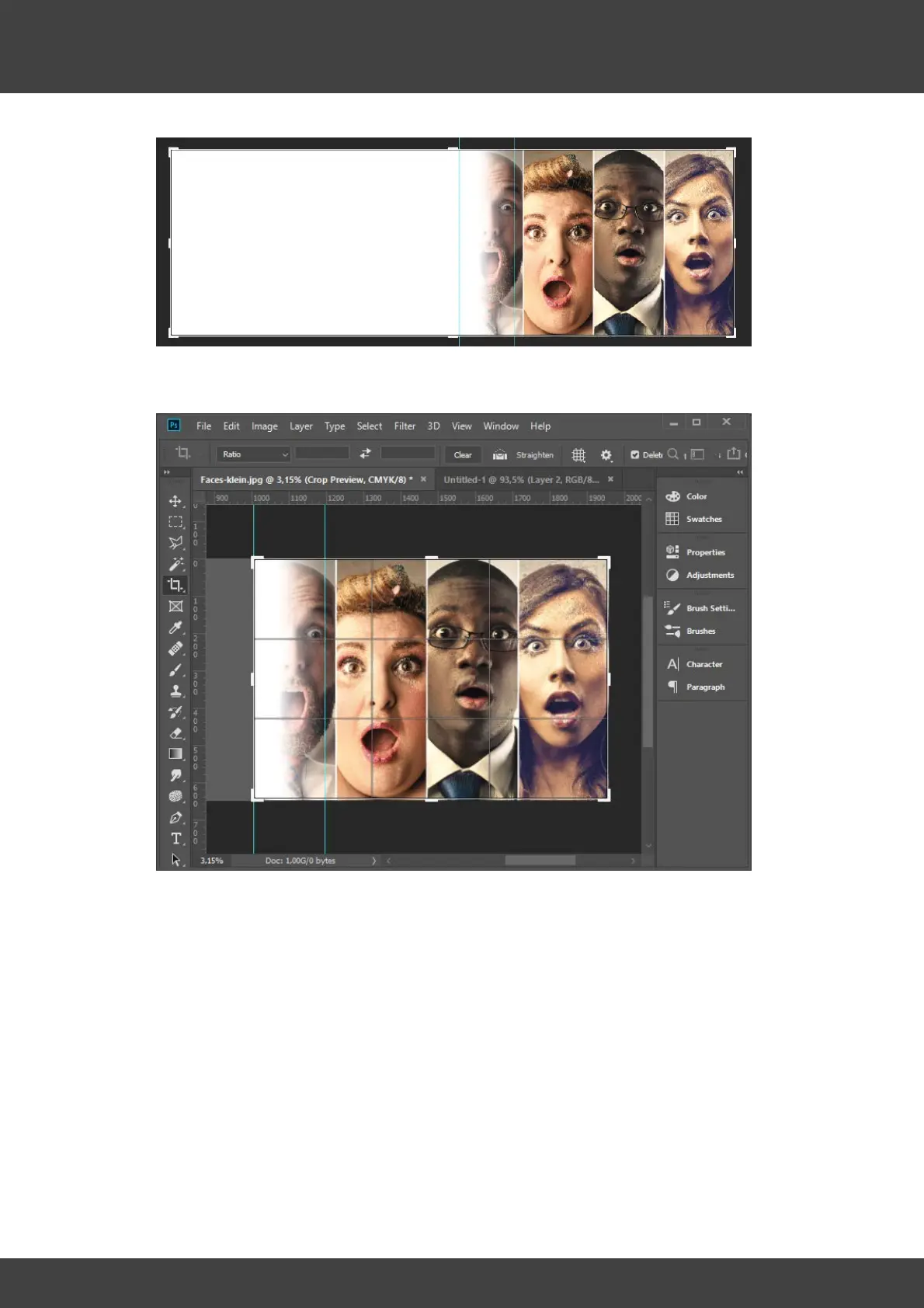Open crop overlay grid options
Image resolution: width=924 pixels, height=1308 pixels.
578,455
